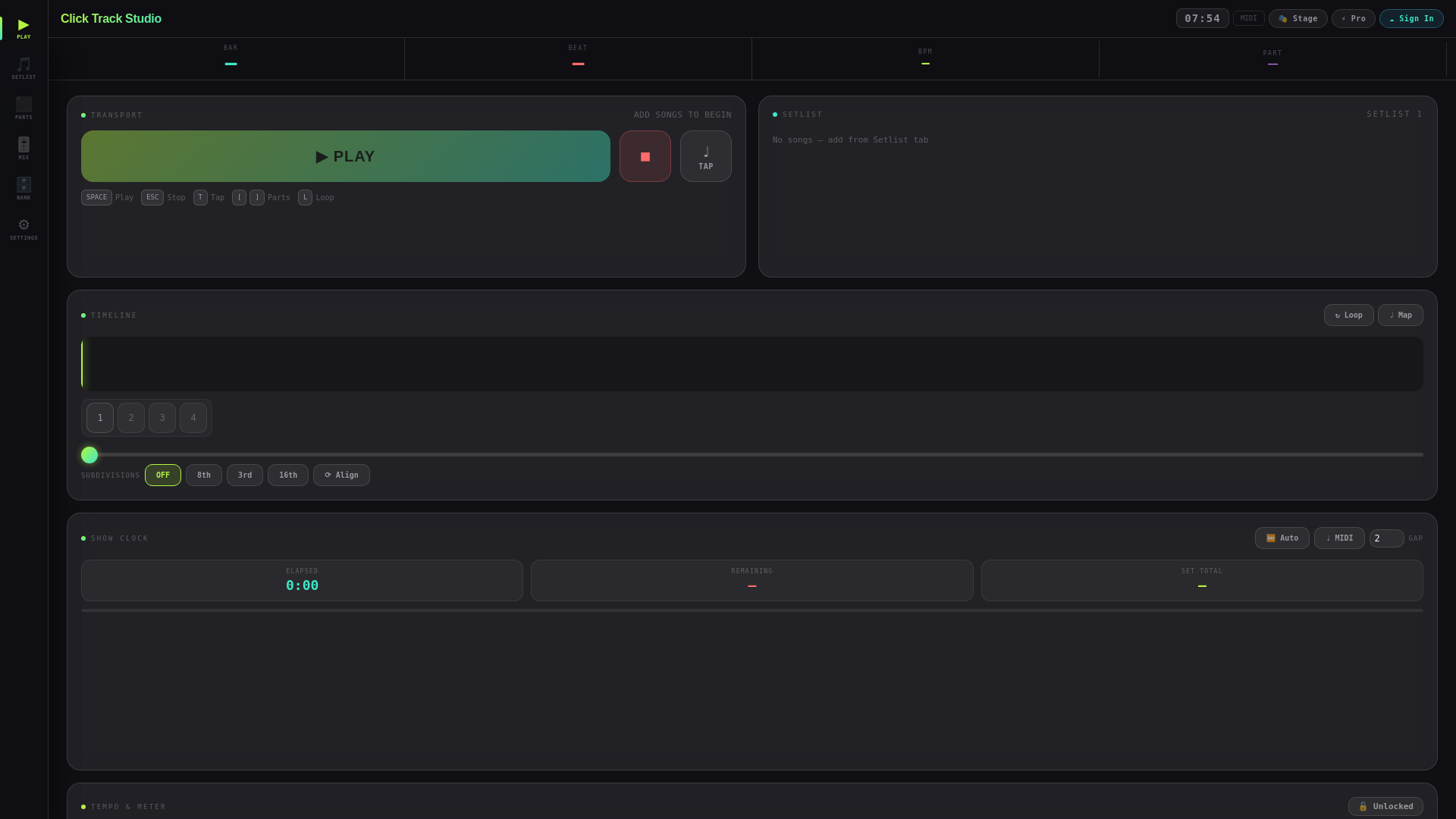Click the Sign In button
This screenshot has height=819, width=1456.
pos(1411,18)
